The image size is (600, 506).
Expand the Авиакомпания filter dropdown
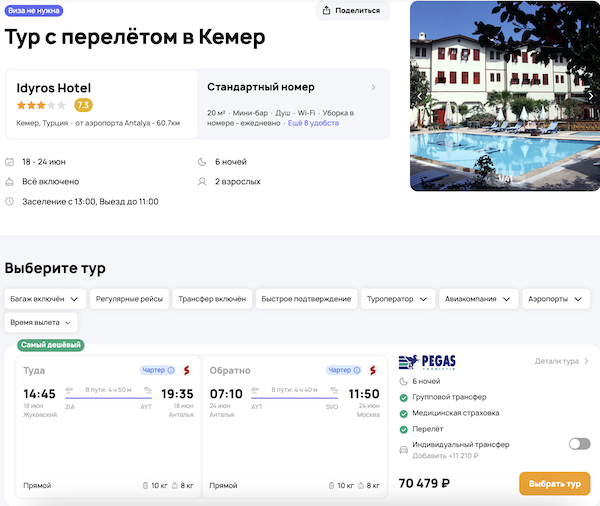pyautogui.click(x=481, y=298)
